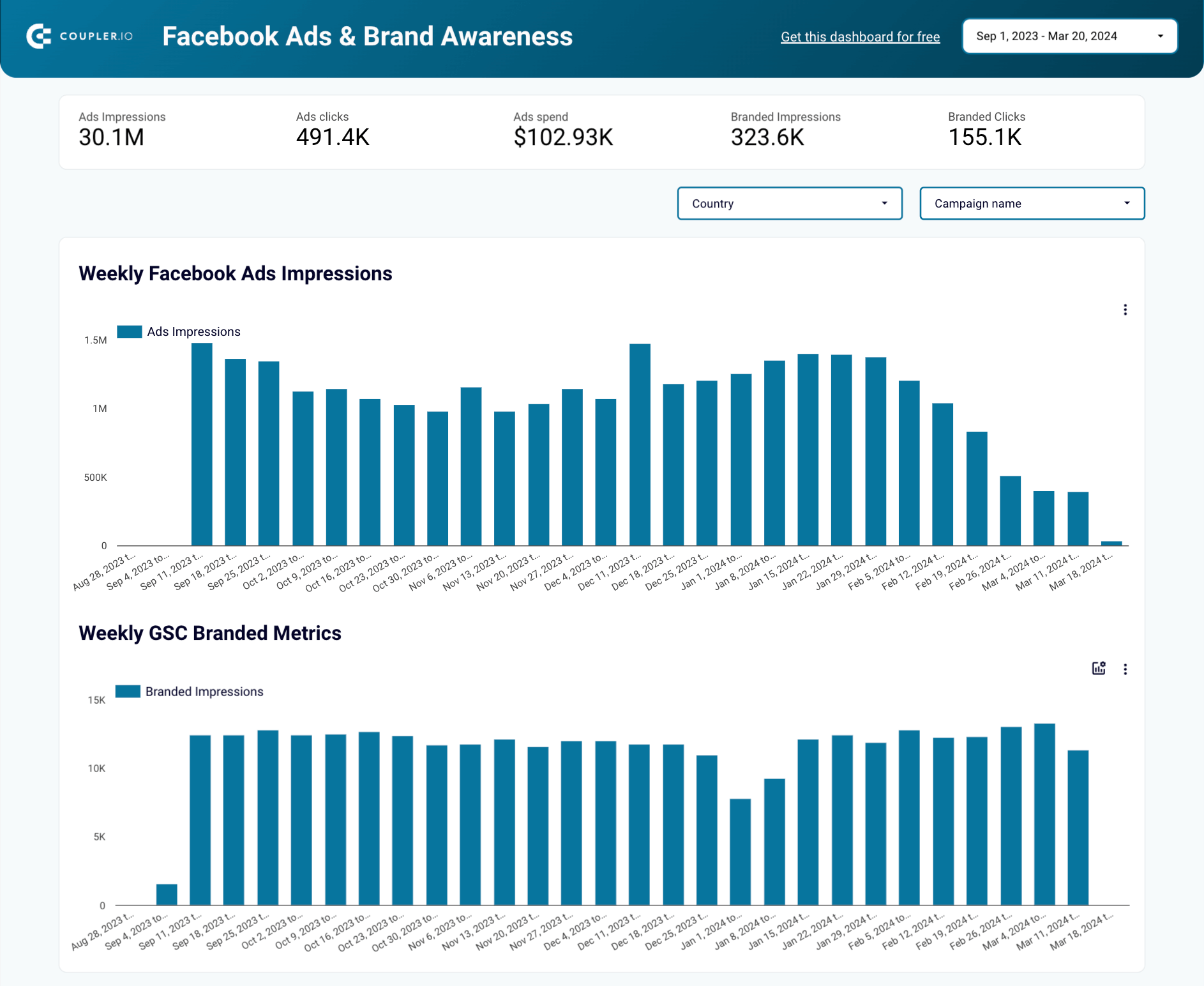Open the Ads Impressions chart options menu

1125,310
